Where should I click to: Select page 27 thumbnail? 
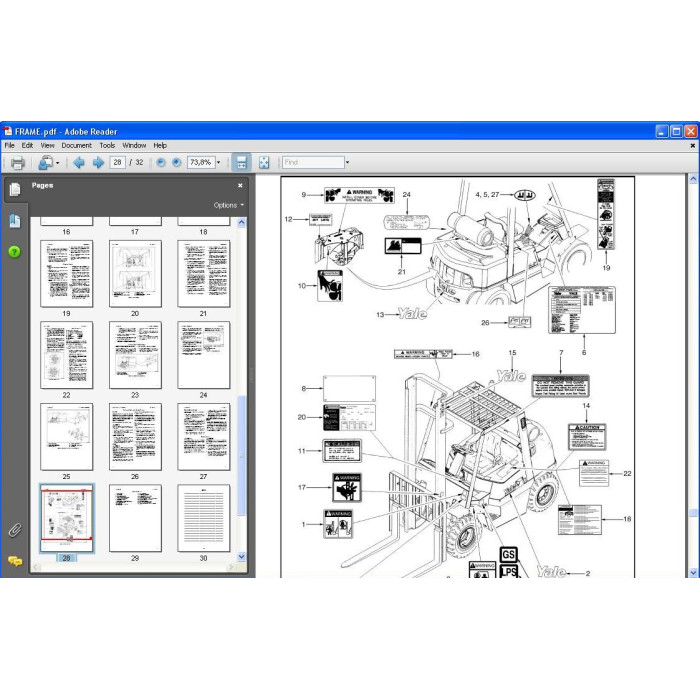tap(204, 437)
